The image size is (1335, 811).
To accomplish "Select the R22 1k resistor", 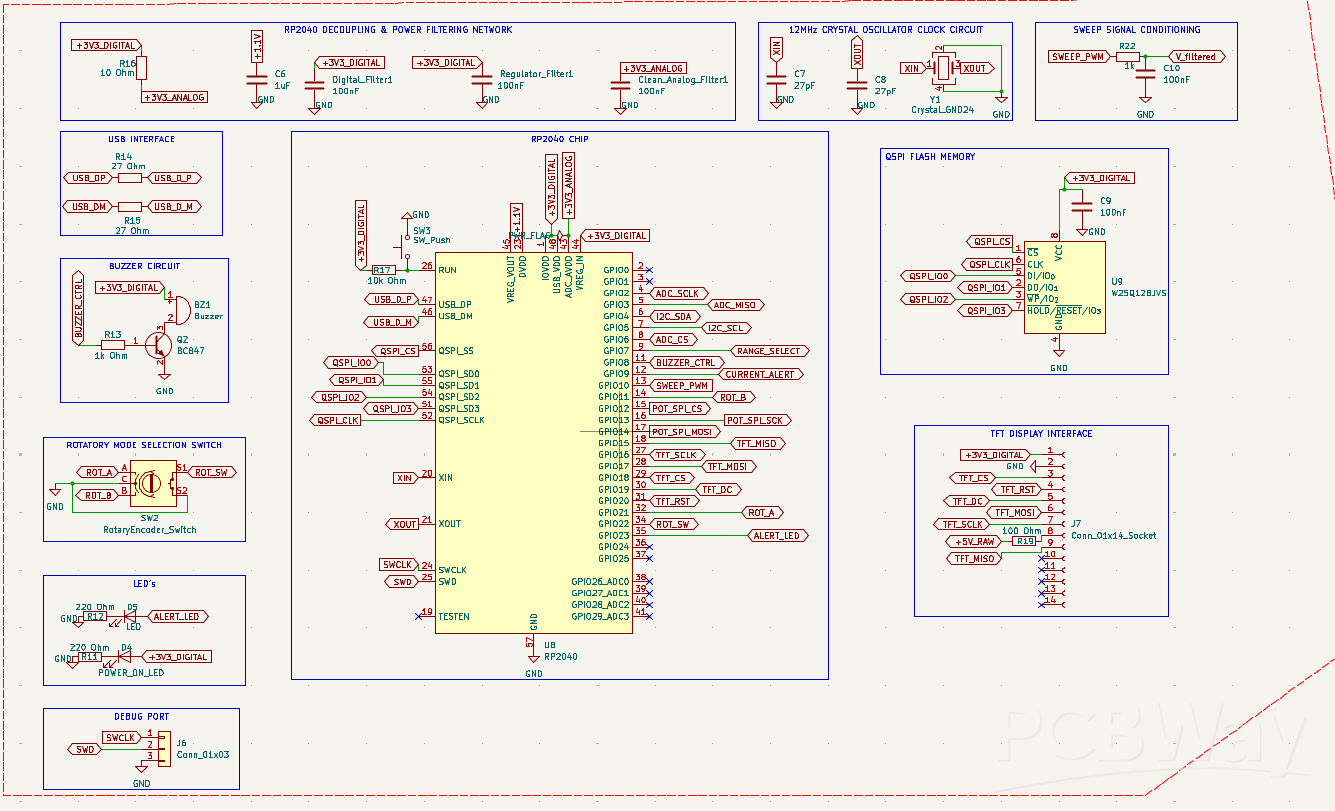I will click(x=1127, y=57).
